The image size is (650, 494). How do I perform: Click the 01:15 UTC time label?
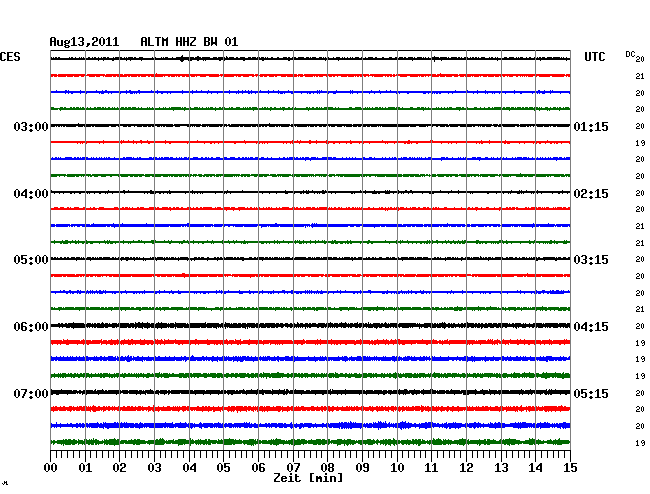(x=591, y=126)
